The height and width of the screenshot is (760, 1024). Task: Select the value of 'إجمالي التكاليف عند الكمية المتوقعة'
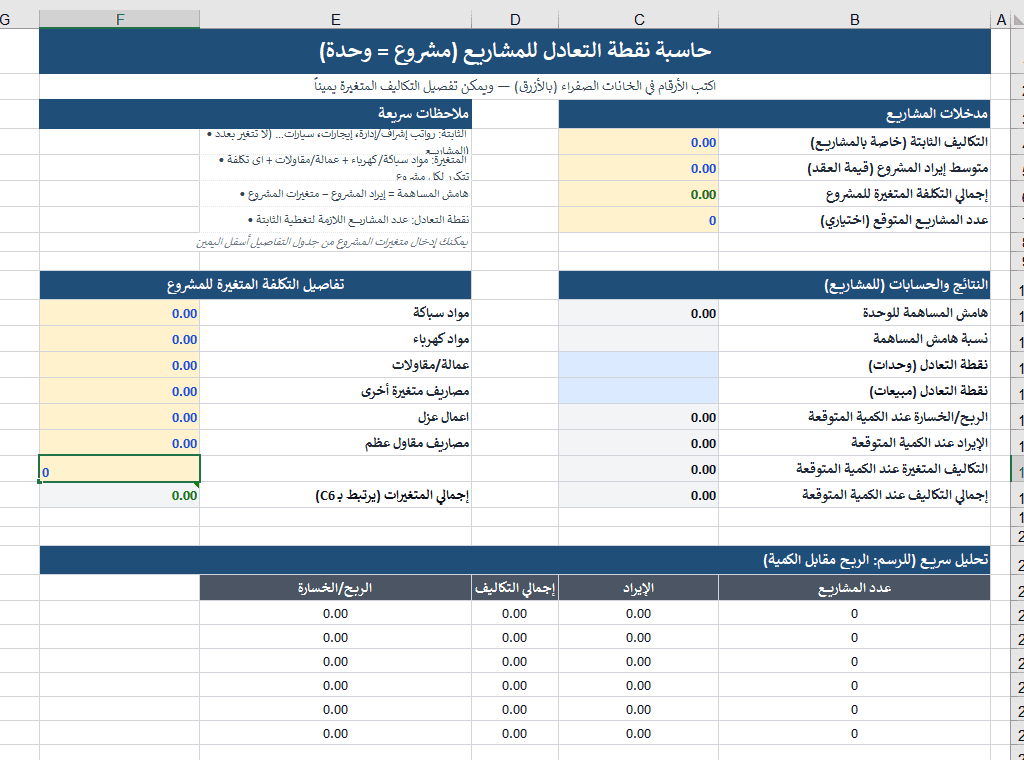pyautogui.click(x=639, y=495)
